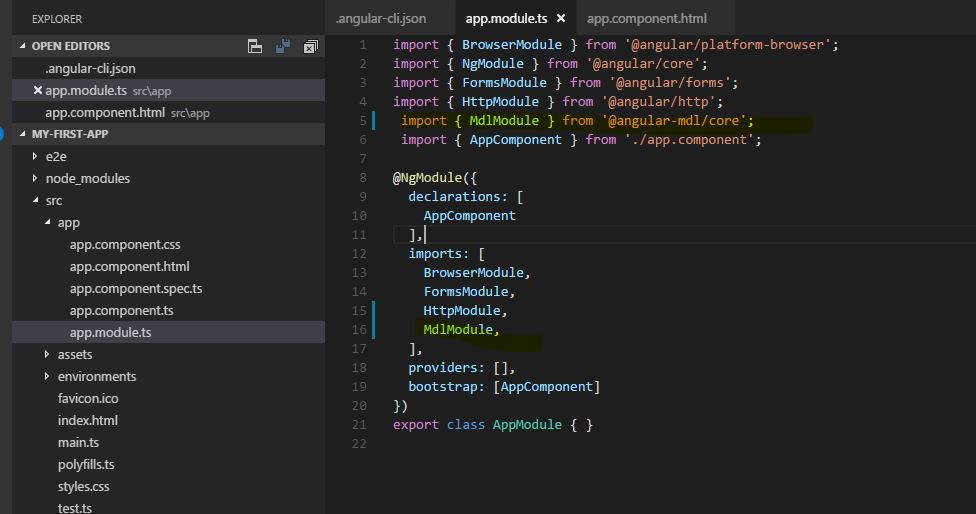Open index.html in the file tree
This screenshot has height=514, width=976.
pos(87,420)
